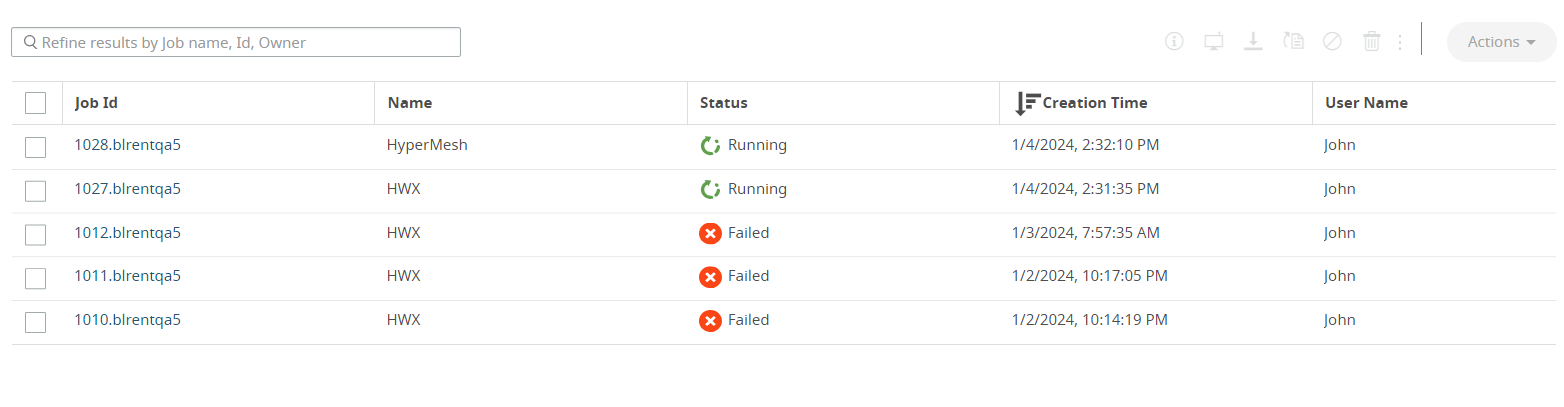Image resolution: width=1564 pixels, height=407 pixels.
Task: Click the job info icon
Action: [x=1174, y=42]
